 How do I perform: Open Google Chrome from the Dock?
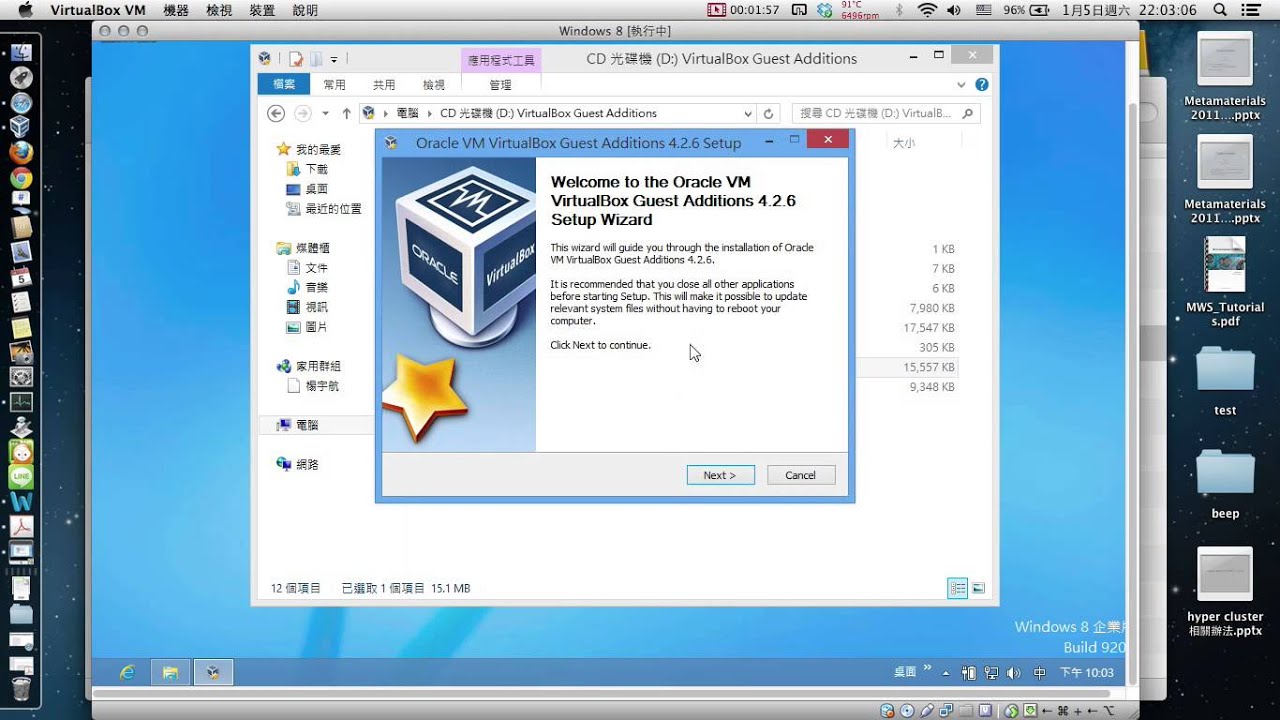[x=21, y=178]
